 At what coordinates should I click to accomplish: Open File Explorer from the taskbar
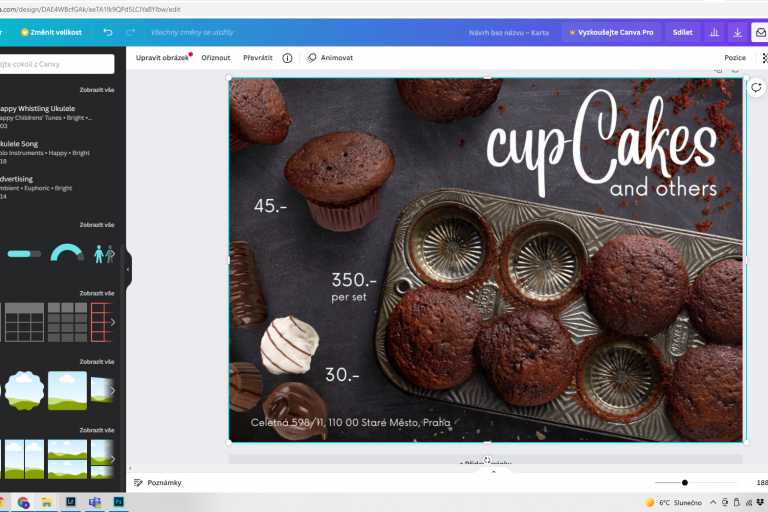point(47,502)
